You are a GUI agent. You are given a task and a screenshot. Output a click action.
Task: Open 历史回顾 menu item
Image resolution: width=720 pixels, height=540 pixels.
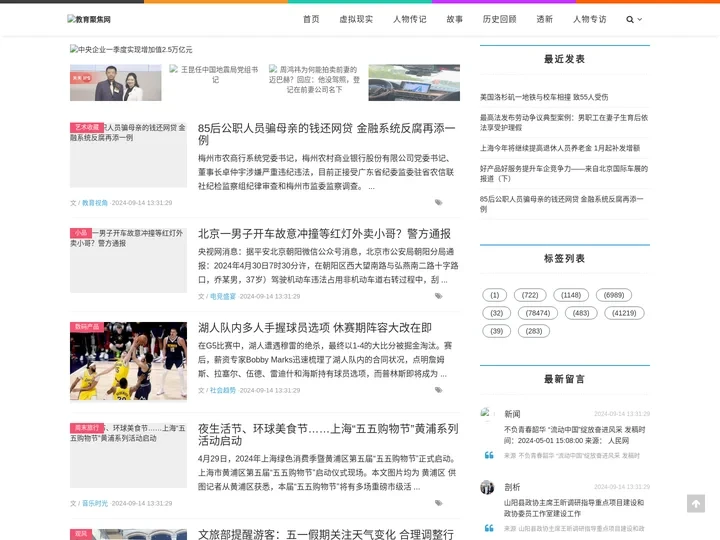click(500, 19)
